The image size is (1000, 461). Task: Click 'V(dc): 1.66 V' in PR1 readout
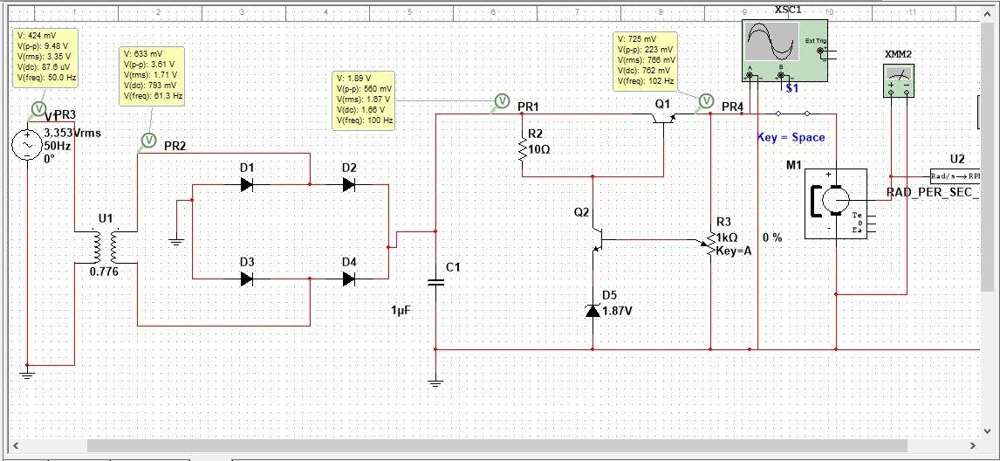click(x=360, y=110)
